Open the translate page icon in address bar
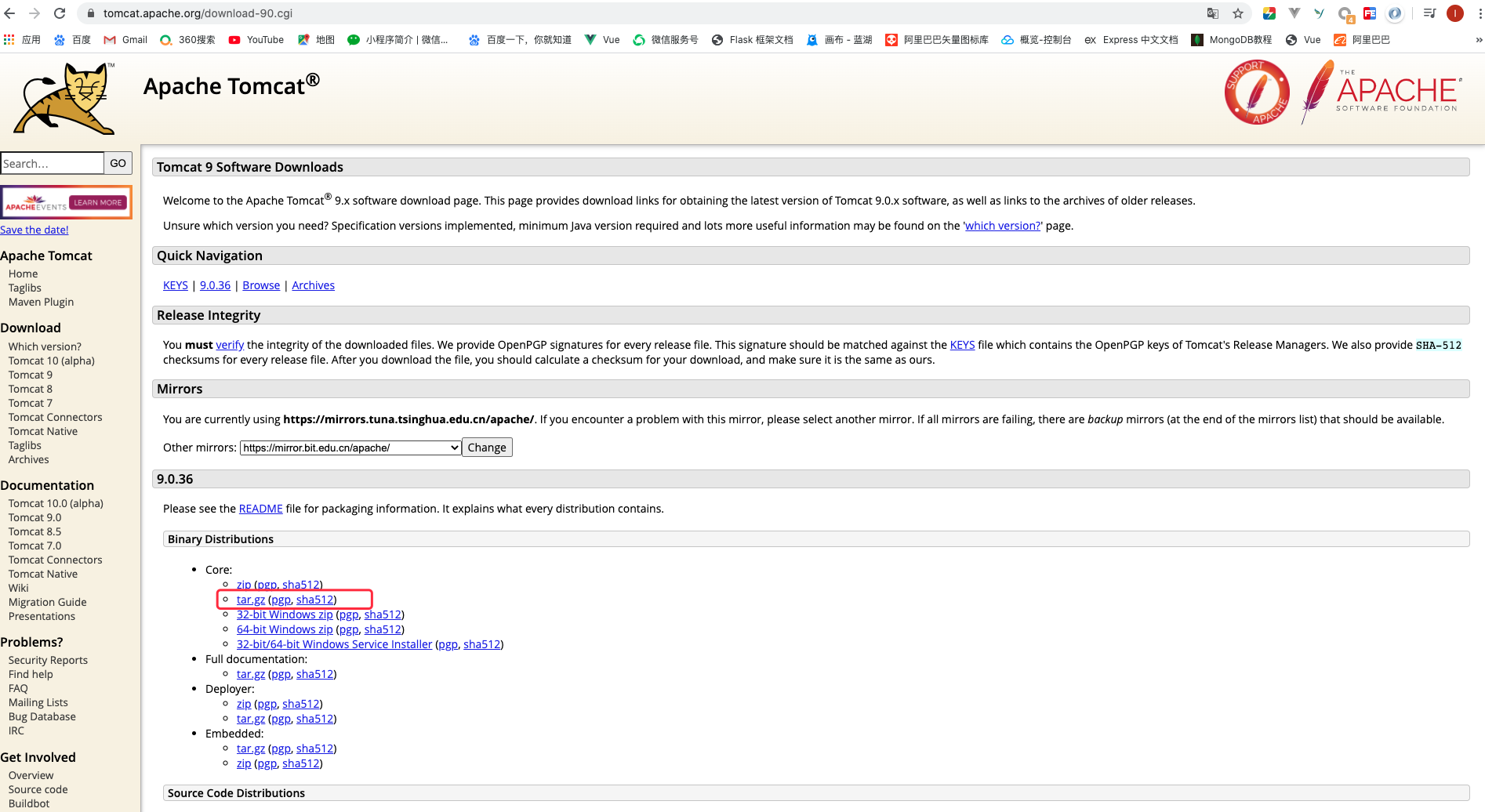 tap(1213, 13)
